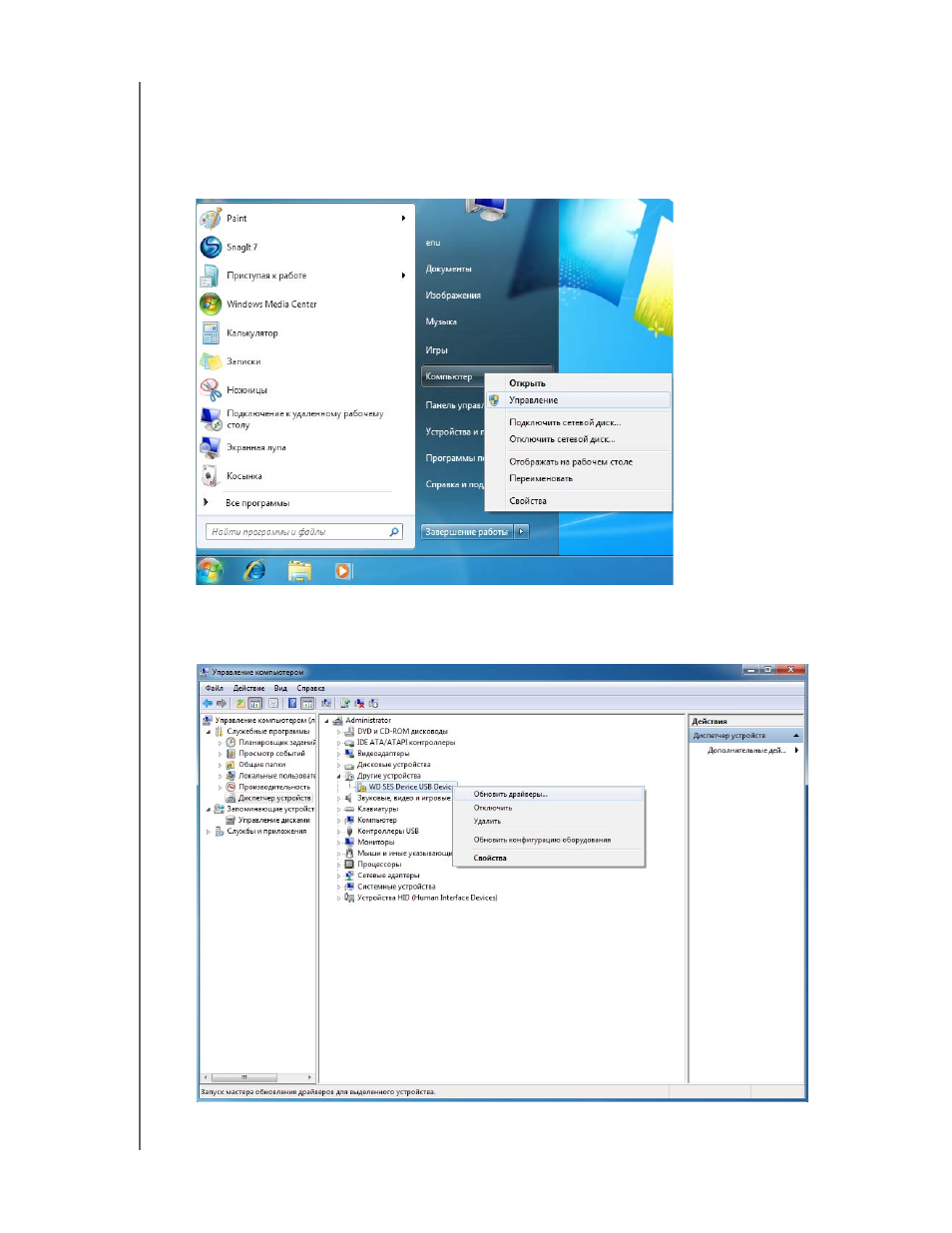Launch SnagIt 7 from Start menu
The height and width of the screenshot is (1233, 952).
click(241, 247)
